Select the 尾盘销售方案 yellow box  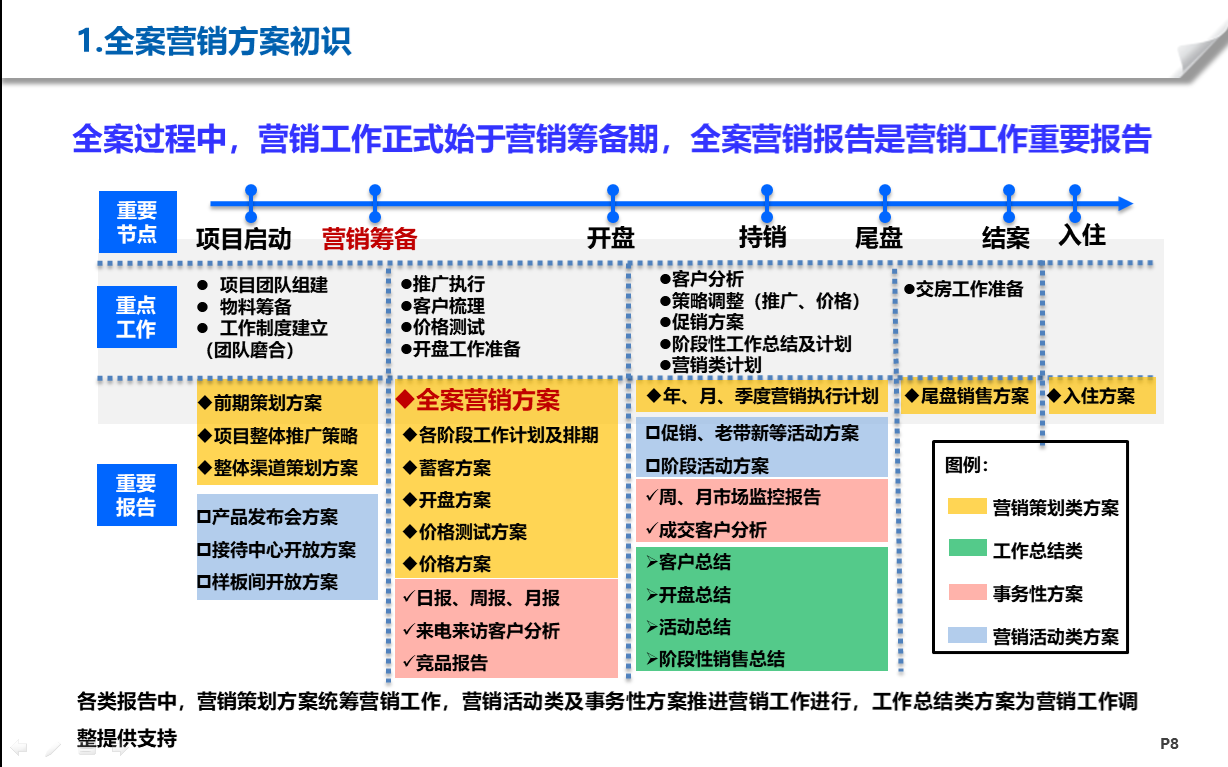point(969,396)
